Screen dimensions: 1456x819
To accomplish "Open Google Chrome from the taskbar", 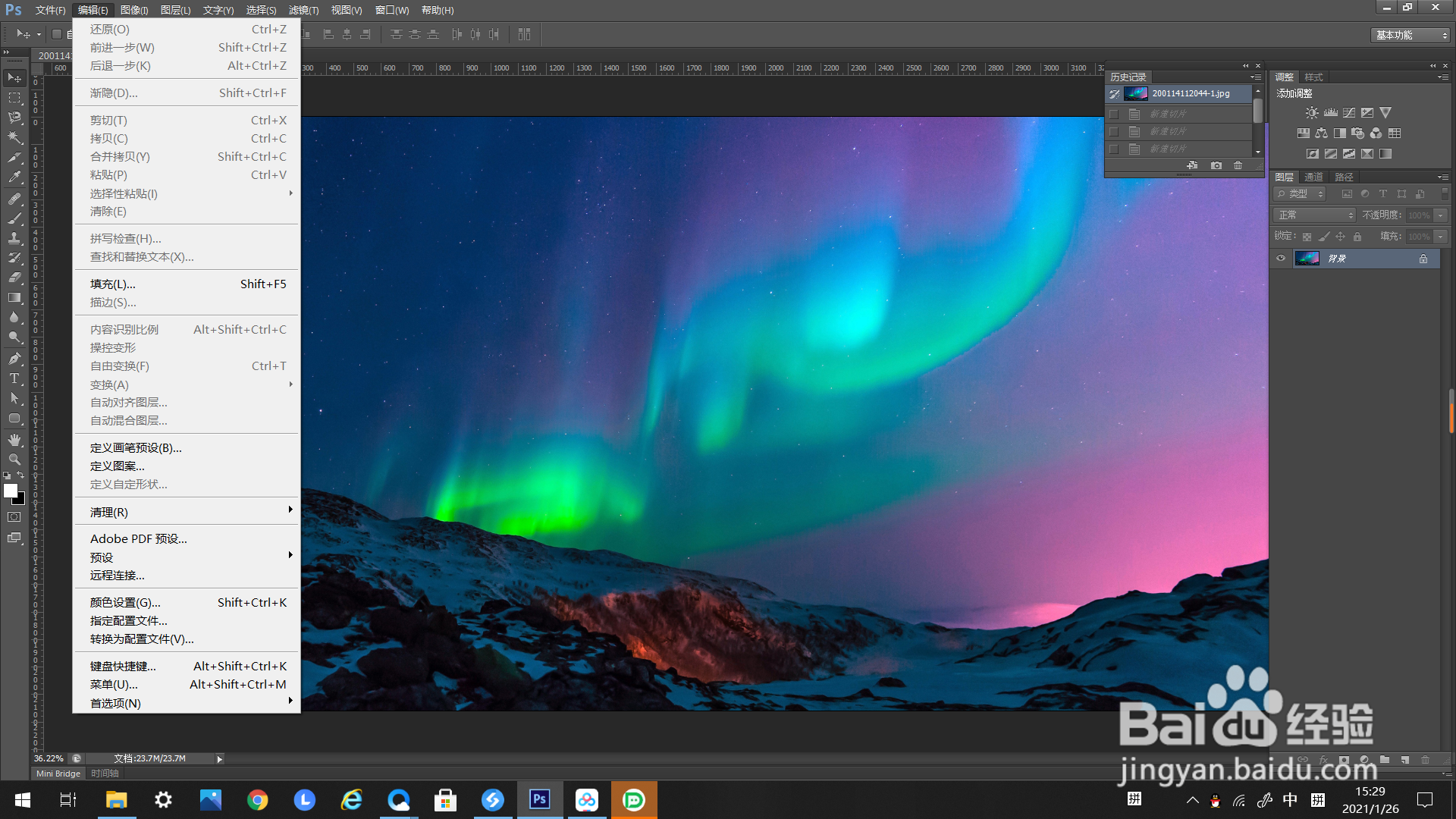I will [x=258, y=800].
